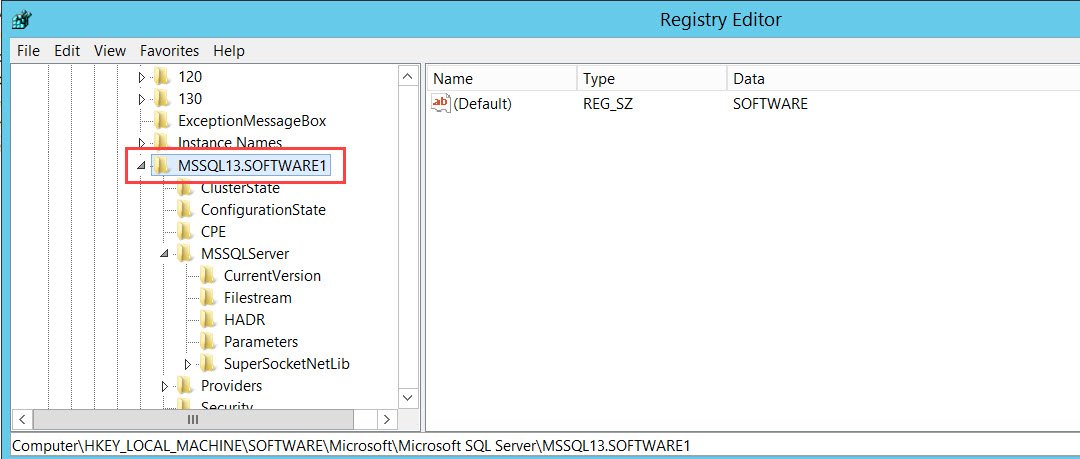This screenshot has width=1080, height=459.
Task: Click the ClusterState folder icon
Action: click(185, 188)
